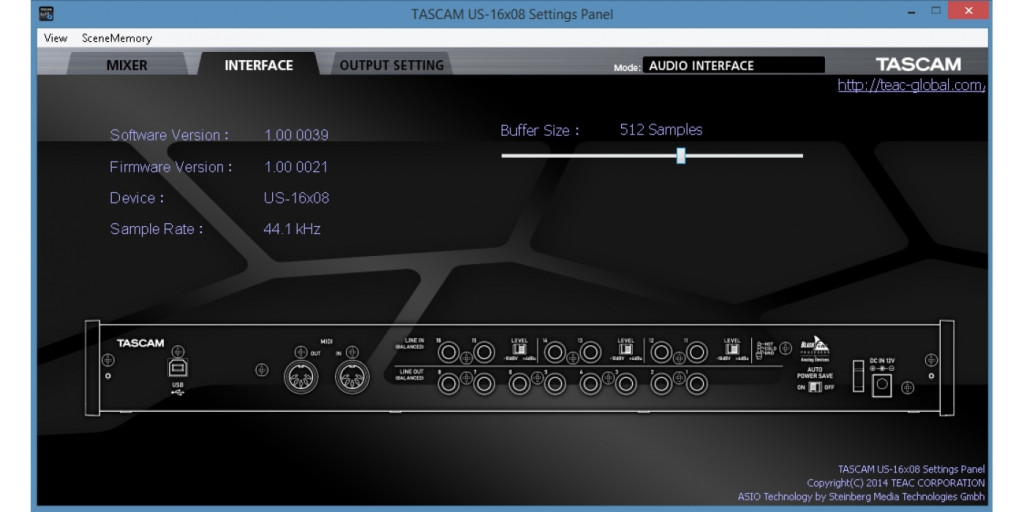Click software version value '1.00 0039'
This screenshot has height=512, width=1024.
296,135
